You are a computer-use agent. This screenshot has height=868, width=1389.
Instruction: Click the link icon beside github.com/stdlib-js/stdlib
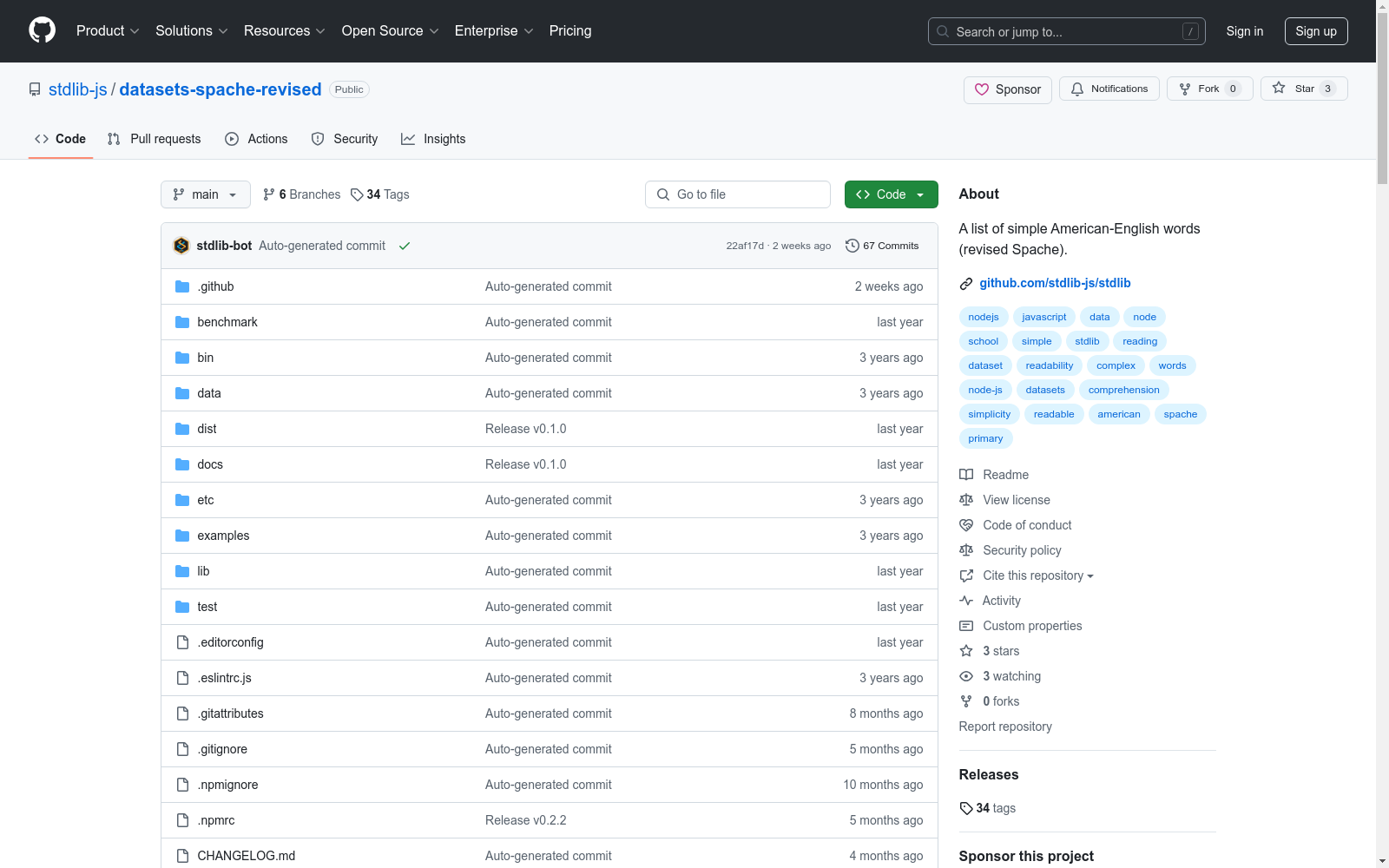pos(966,284)
